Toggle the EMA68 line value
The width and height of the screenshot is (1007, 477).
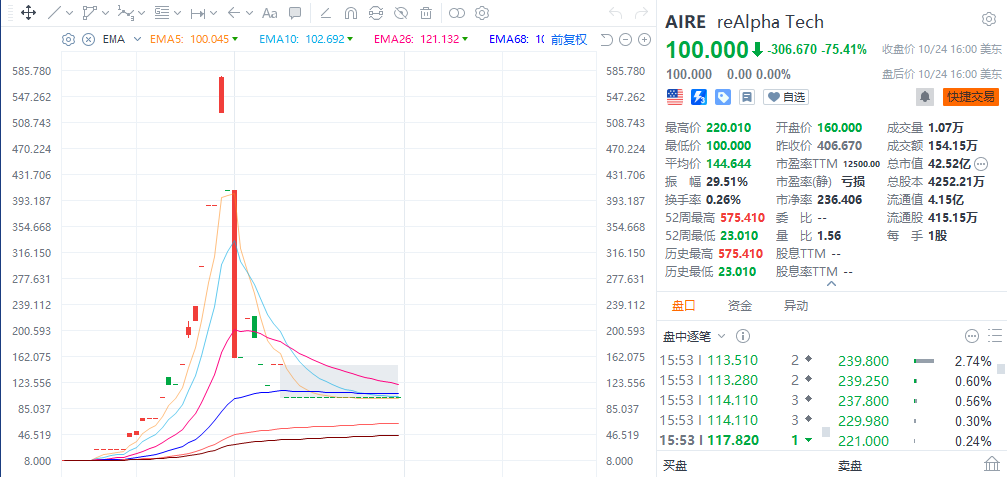(x=516, y=39)
